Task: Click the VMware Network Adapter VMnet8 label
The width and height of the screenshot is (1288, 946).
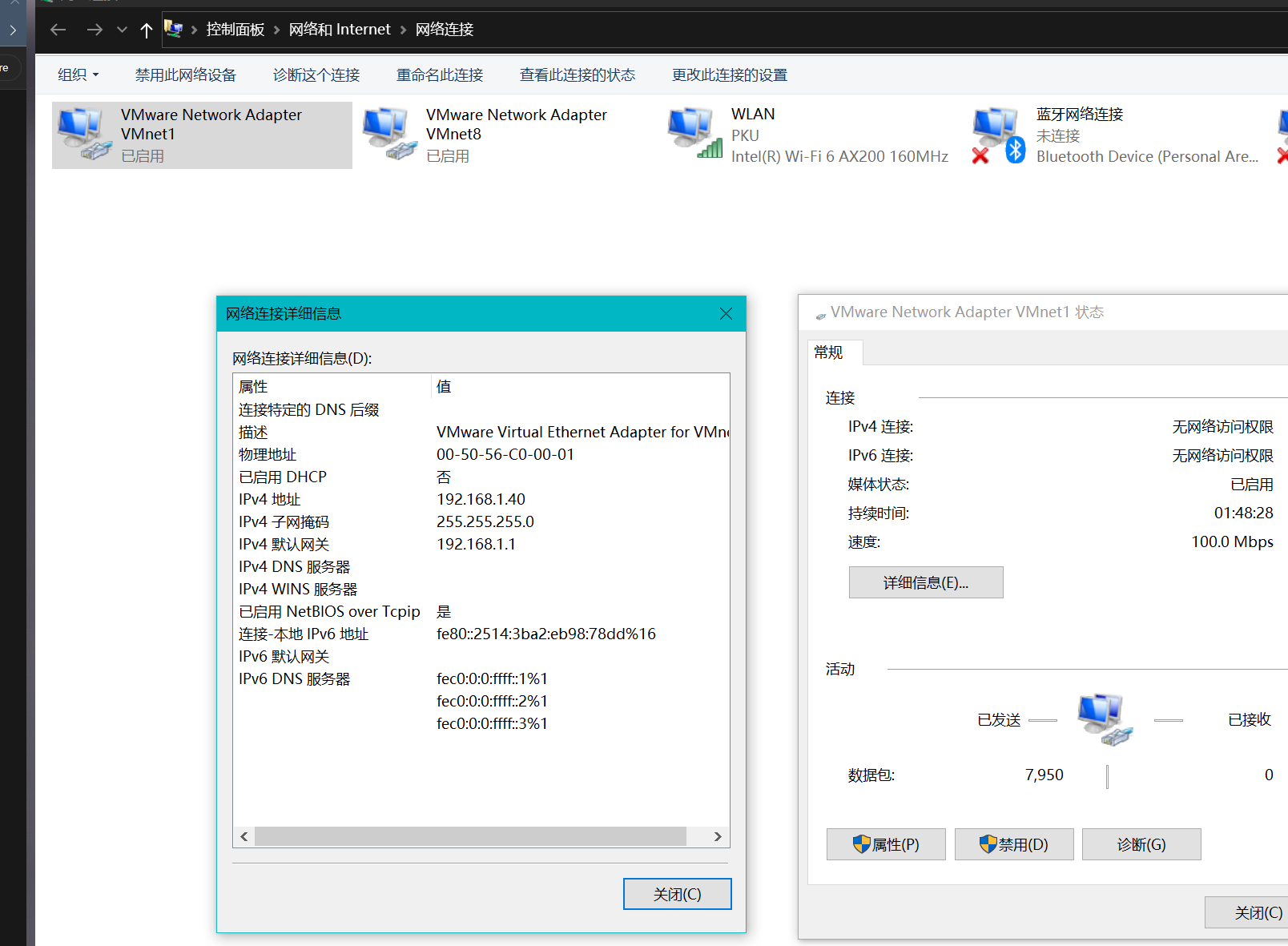Action: pos(517,124)
